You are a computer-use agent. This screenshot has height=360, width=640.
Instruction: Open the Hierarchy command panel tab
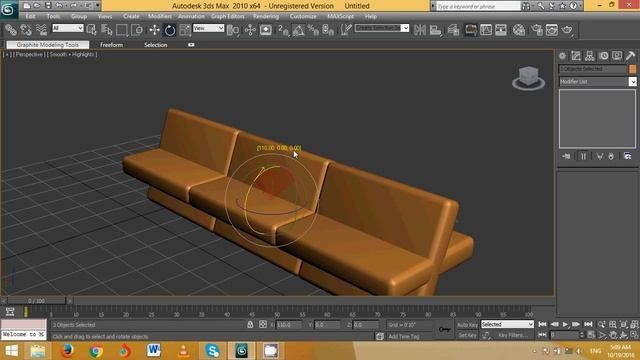(x=589, y=56)
